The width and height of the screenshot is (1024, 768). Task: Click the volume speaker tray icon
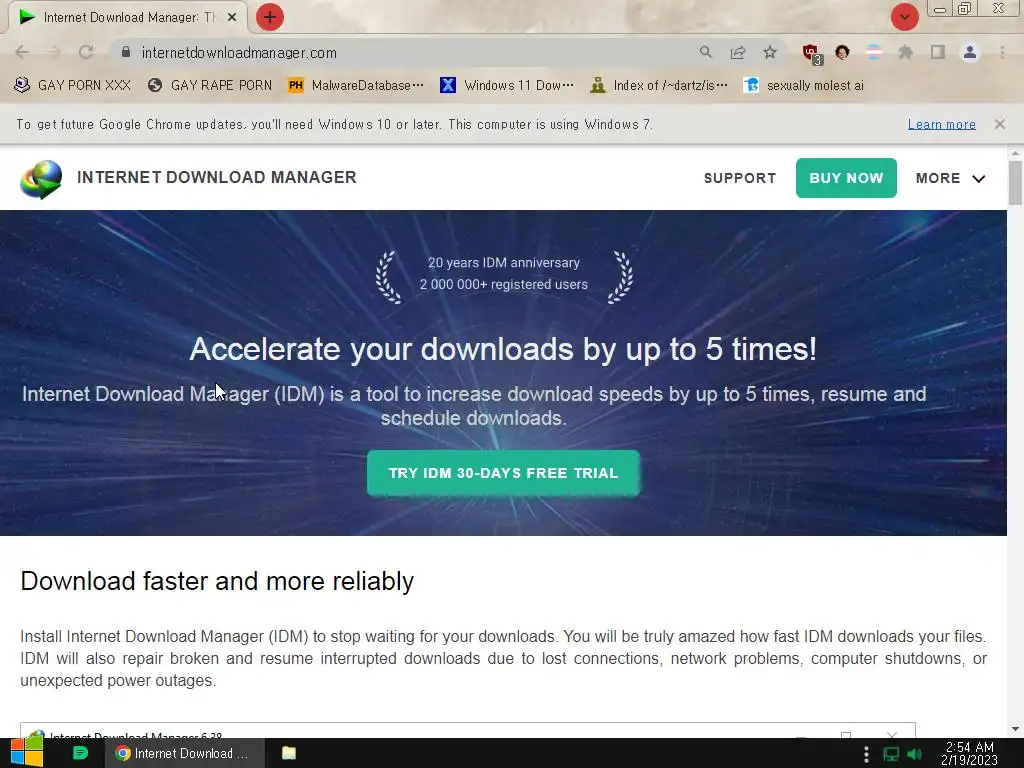(x=915, y=754)
